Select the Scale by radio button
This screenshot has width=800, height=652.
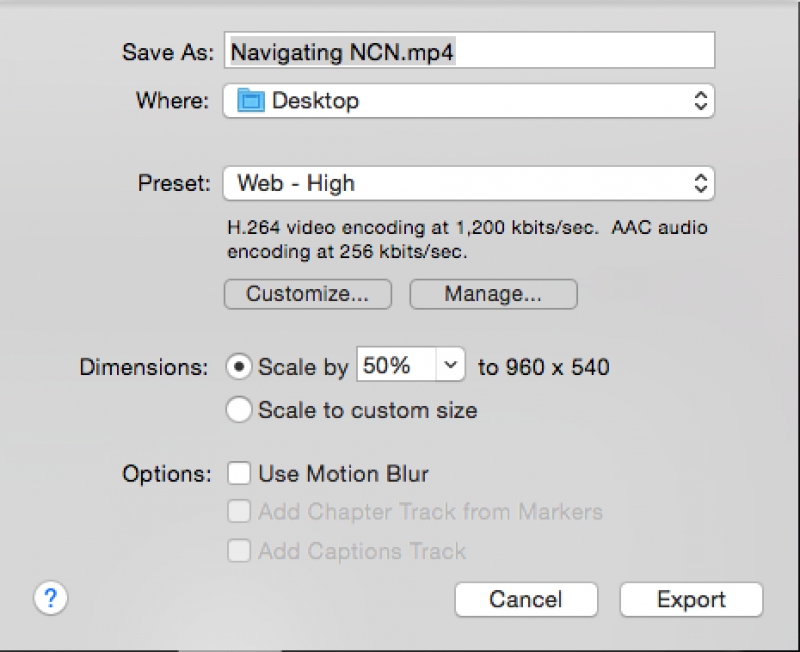point(239,366)
